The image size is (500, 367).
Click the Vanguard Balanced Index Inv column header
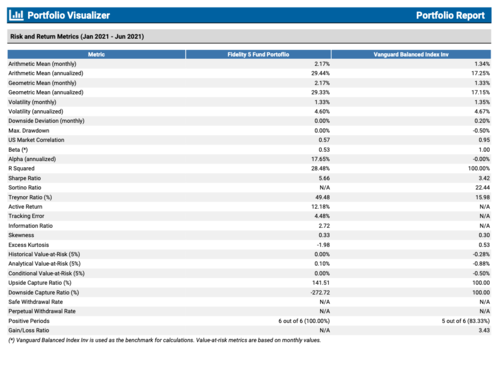pyautogui.click(x=411, y=54)
